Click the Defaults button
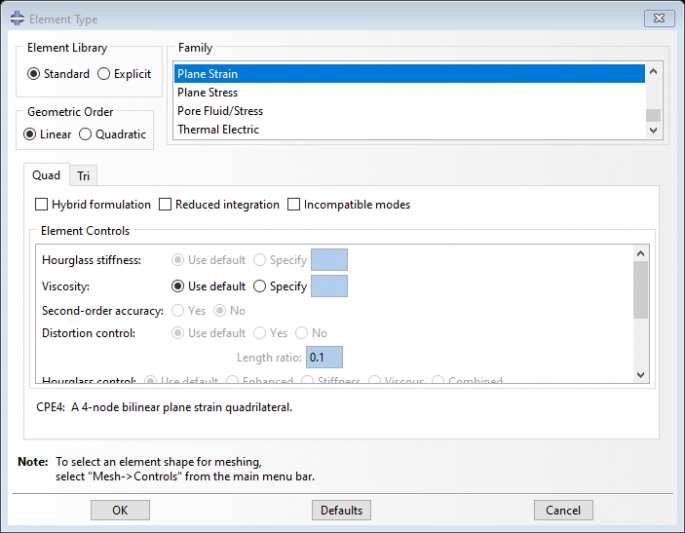685x533 pixels. (341, 510)
